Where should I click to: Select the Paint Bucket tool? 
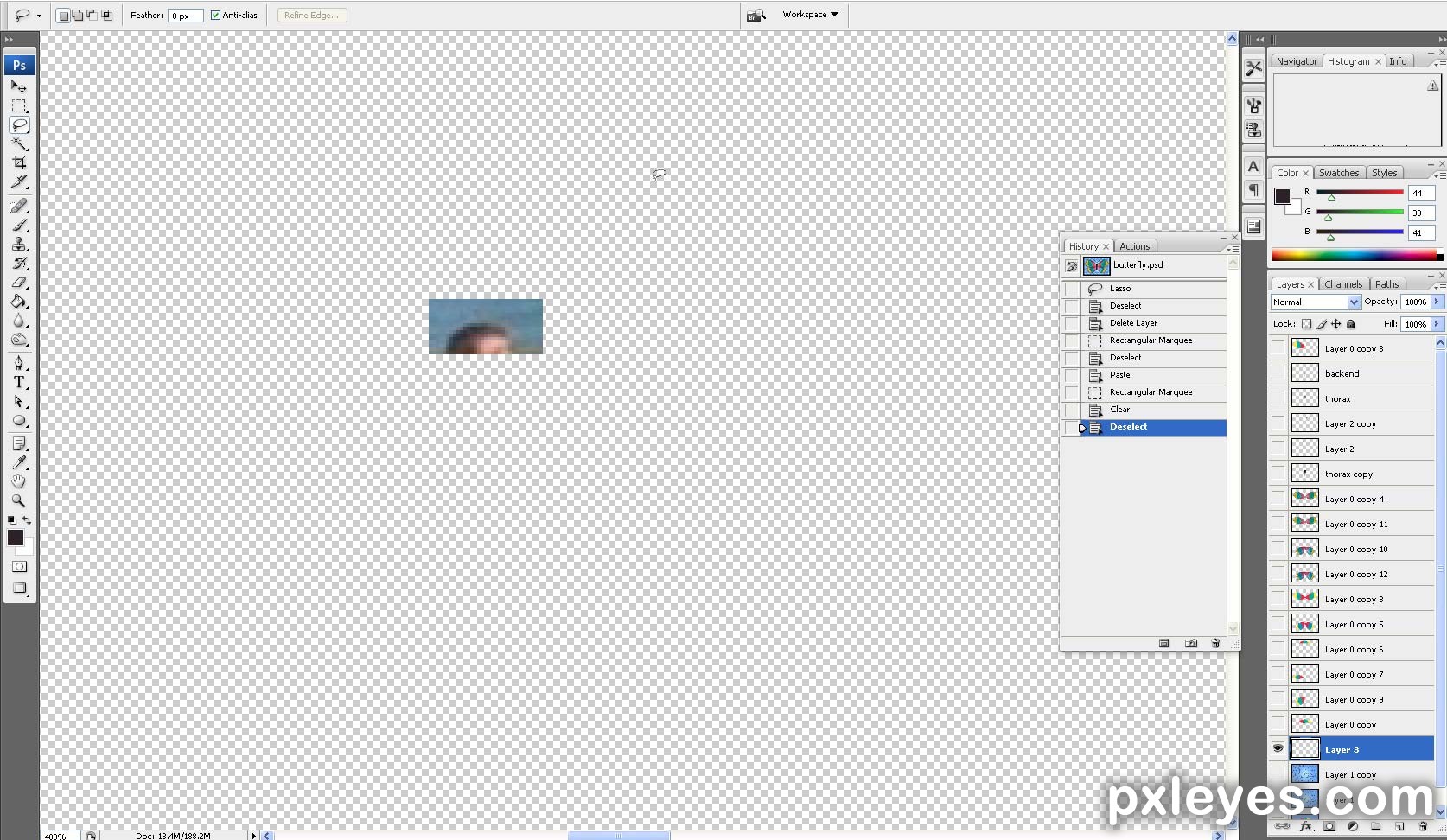(19, 302)
